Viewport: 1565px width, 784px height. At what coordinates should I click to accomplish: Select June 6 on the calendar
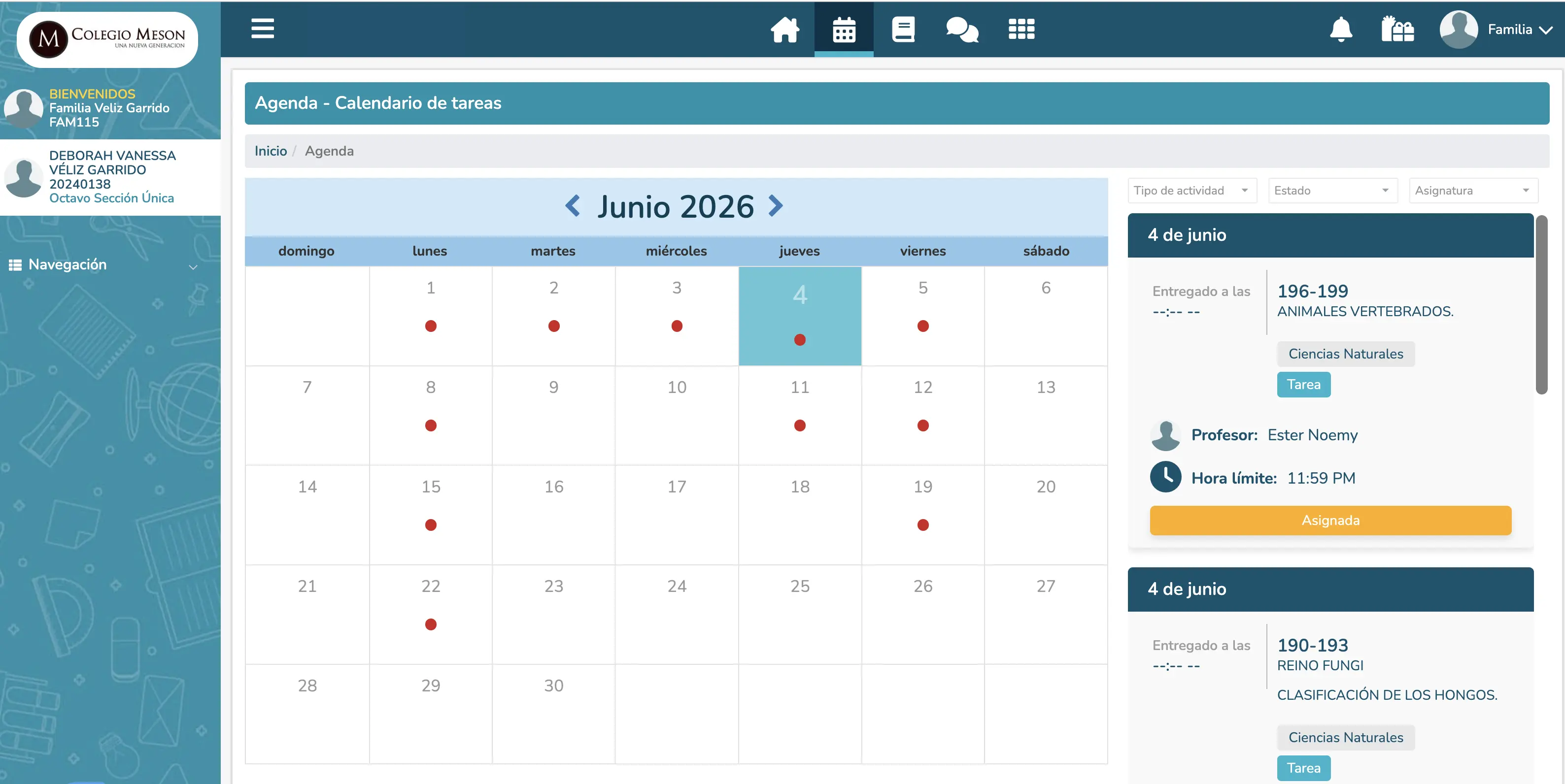tap(1046, 316)
